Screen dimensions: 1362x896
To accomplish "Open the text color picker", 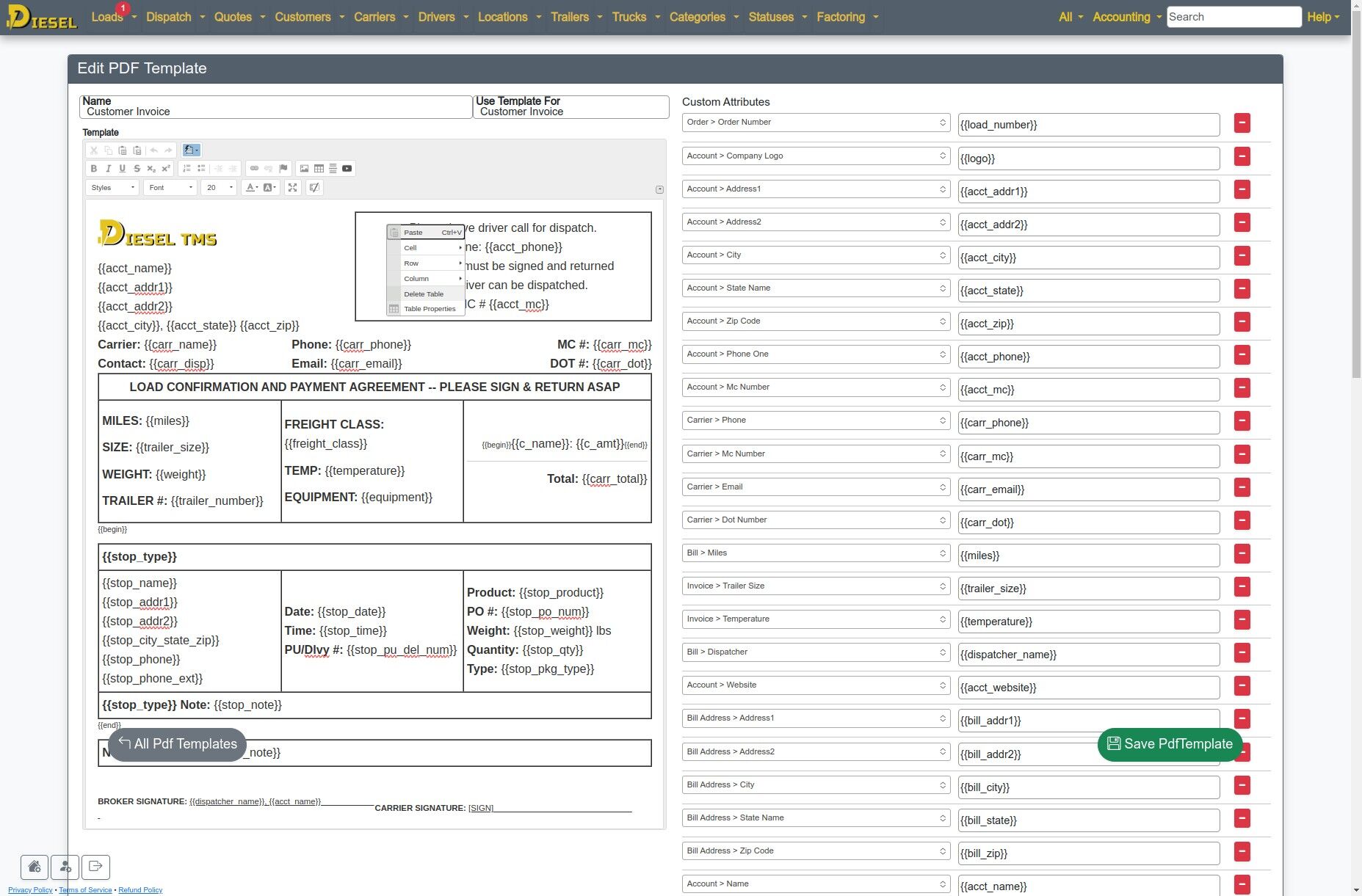I will point(251,188).
